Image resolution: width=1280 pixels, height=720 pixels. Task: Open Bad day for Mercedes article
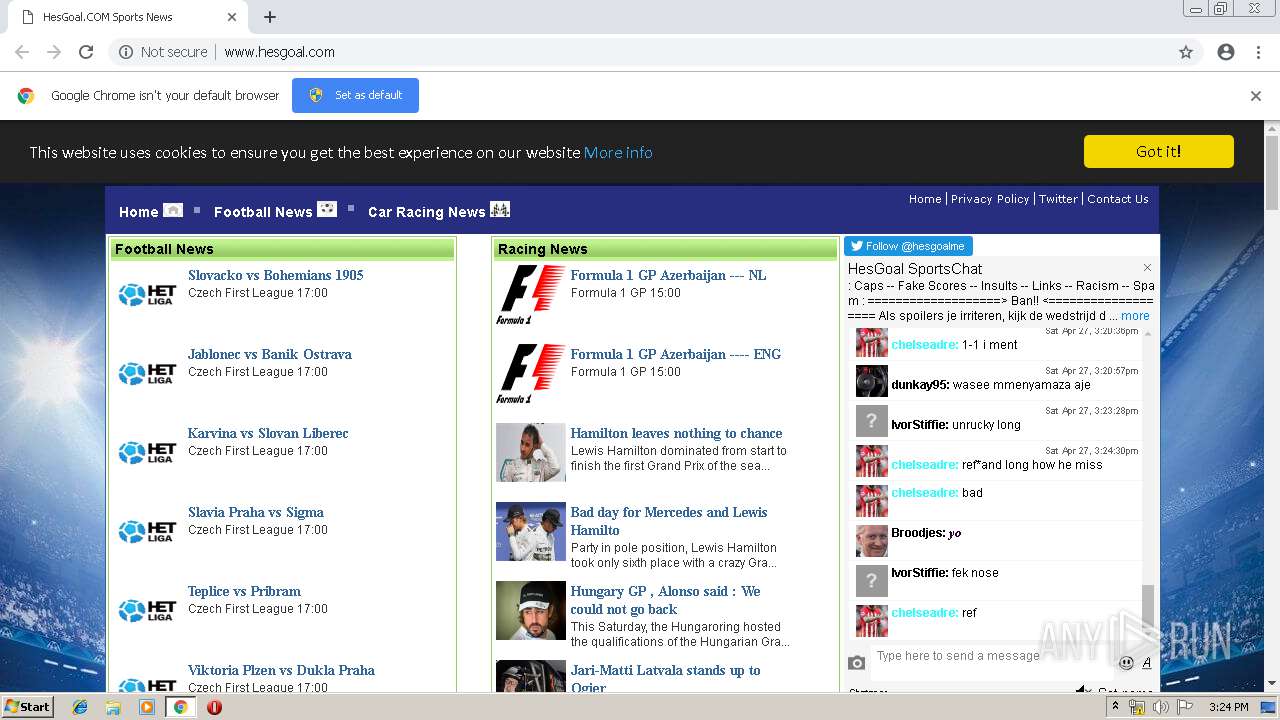[669, 521]
